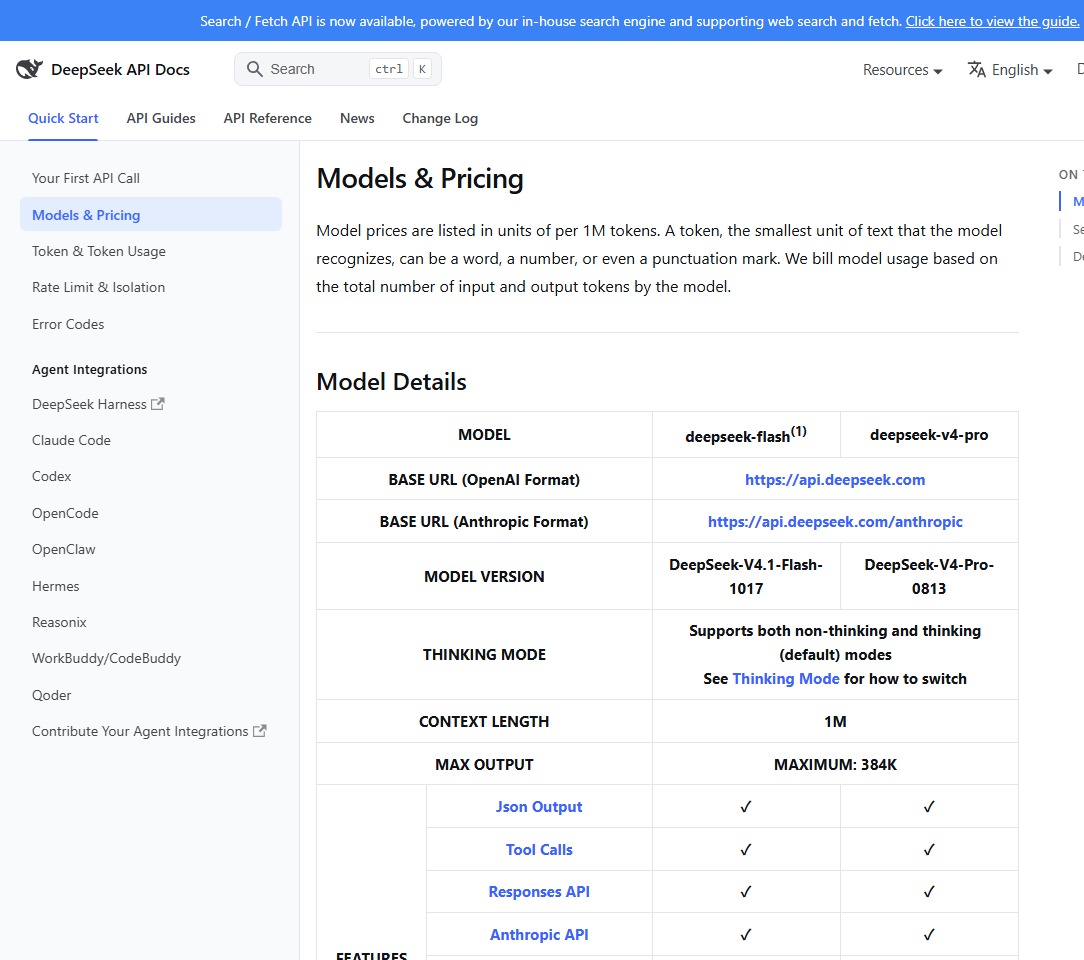Select Models & Pricing in sidebar

[x=151, y=215]
